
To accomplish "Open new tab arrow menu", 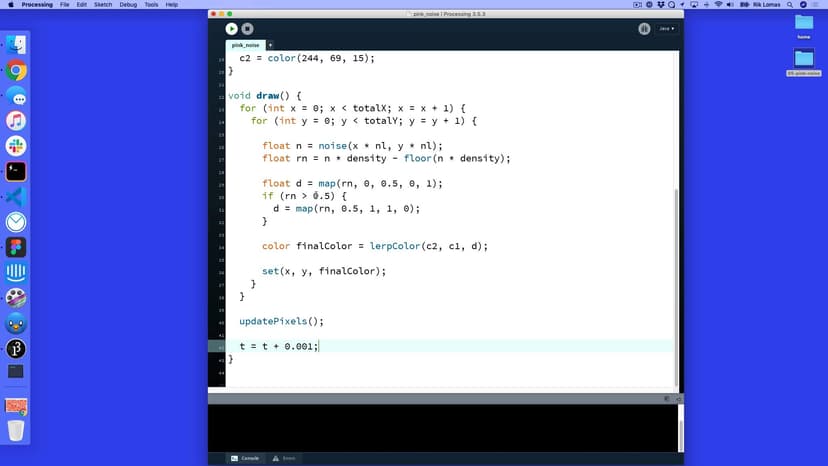I will tap(270, 45).
